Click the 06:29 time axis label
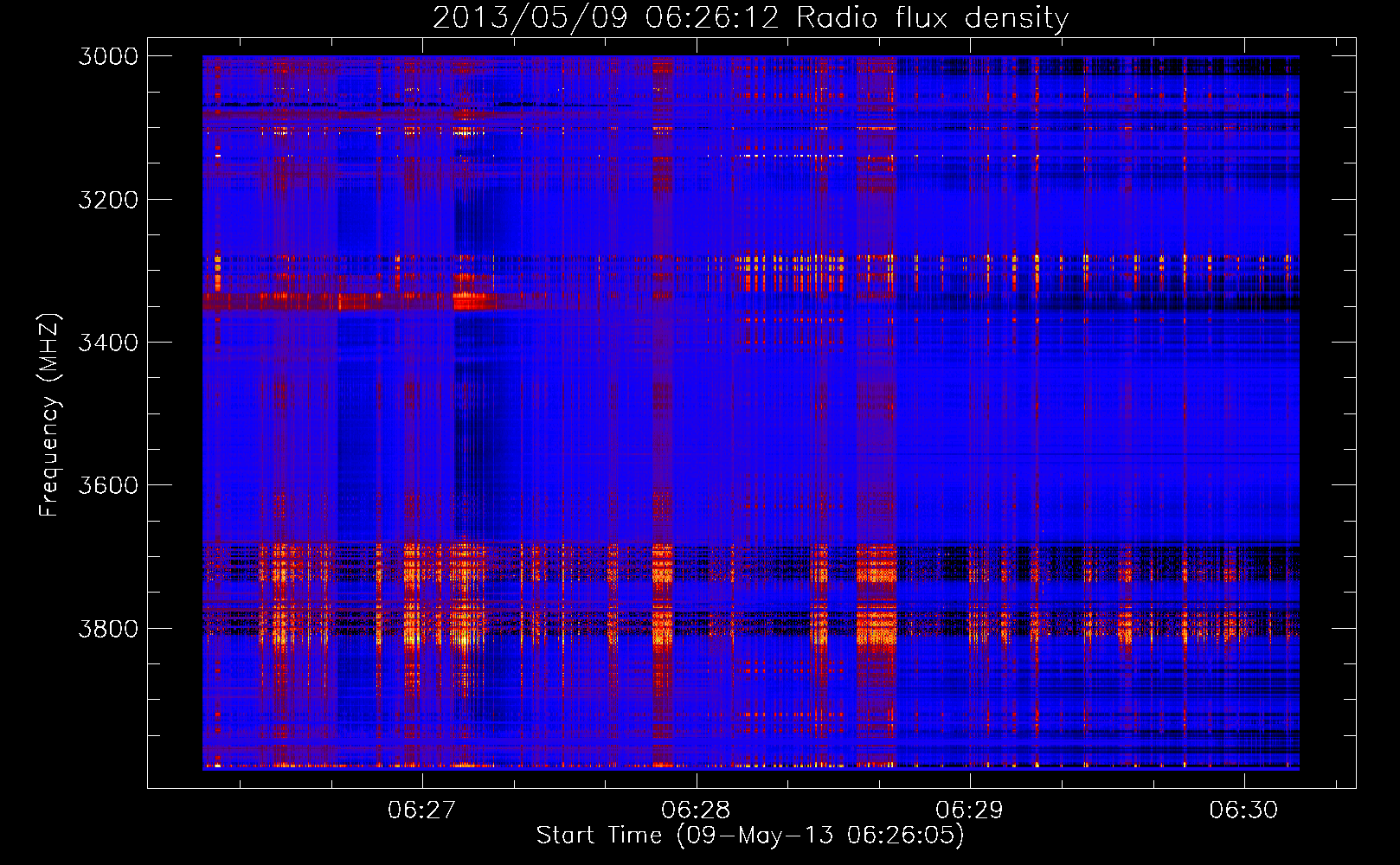Screen dimensions: 1400x865 pos(970,811)
